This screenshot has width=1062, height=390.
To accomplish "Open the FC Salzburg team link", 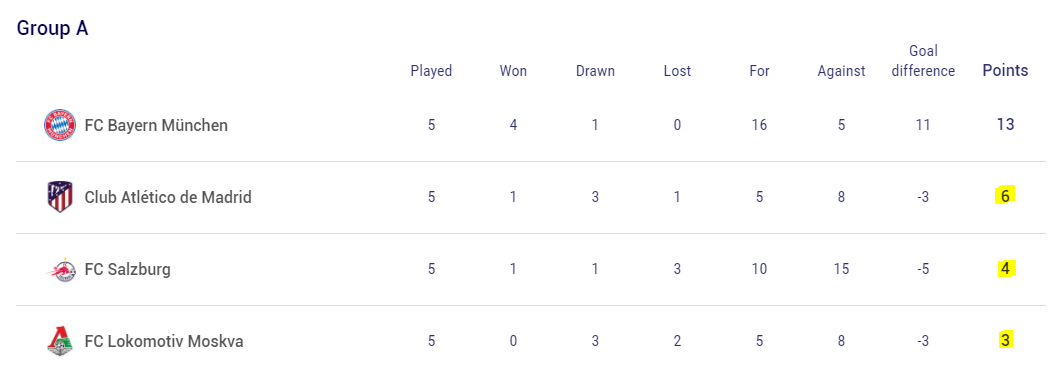I will coord(127,269).
